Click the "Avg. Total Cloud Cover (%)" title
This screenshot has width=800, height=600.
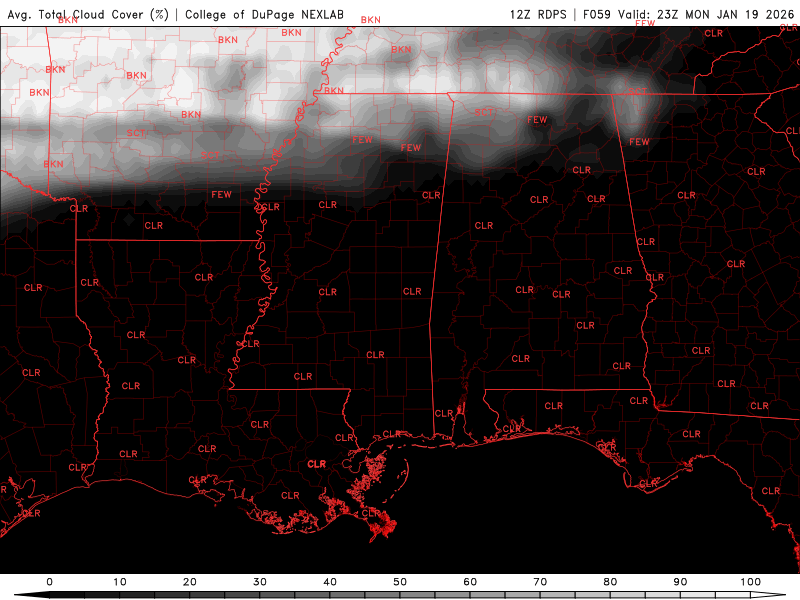tap(88, 14)
